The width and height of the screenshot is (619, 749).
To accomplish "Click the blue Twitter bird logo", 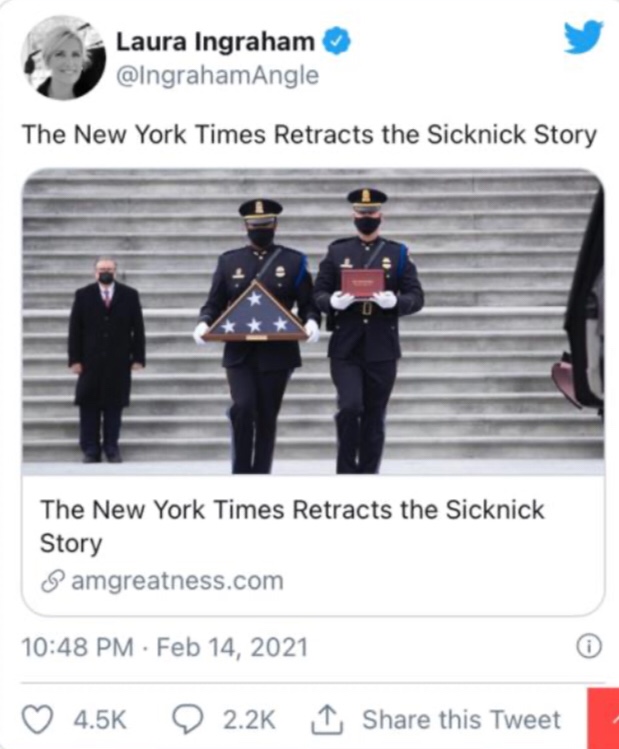I will (583, 36).
